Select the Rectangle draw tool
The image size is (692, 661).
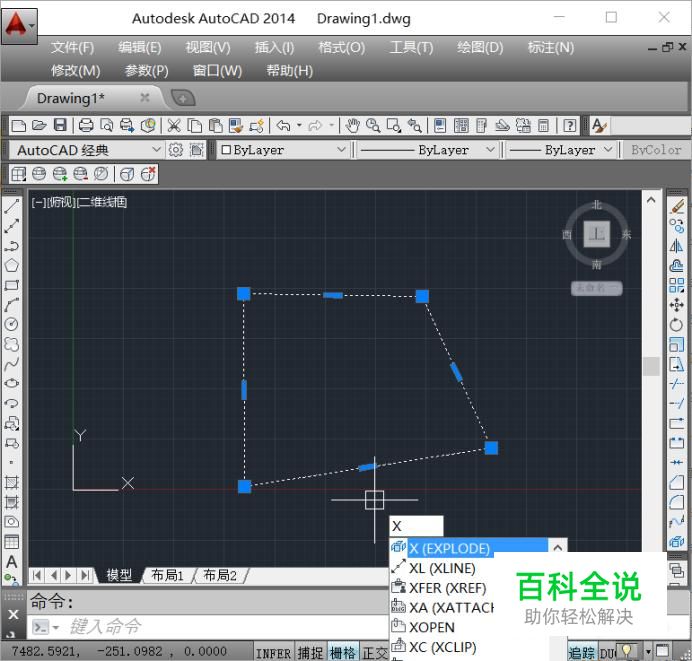(x=11, y=285)
